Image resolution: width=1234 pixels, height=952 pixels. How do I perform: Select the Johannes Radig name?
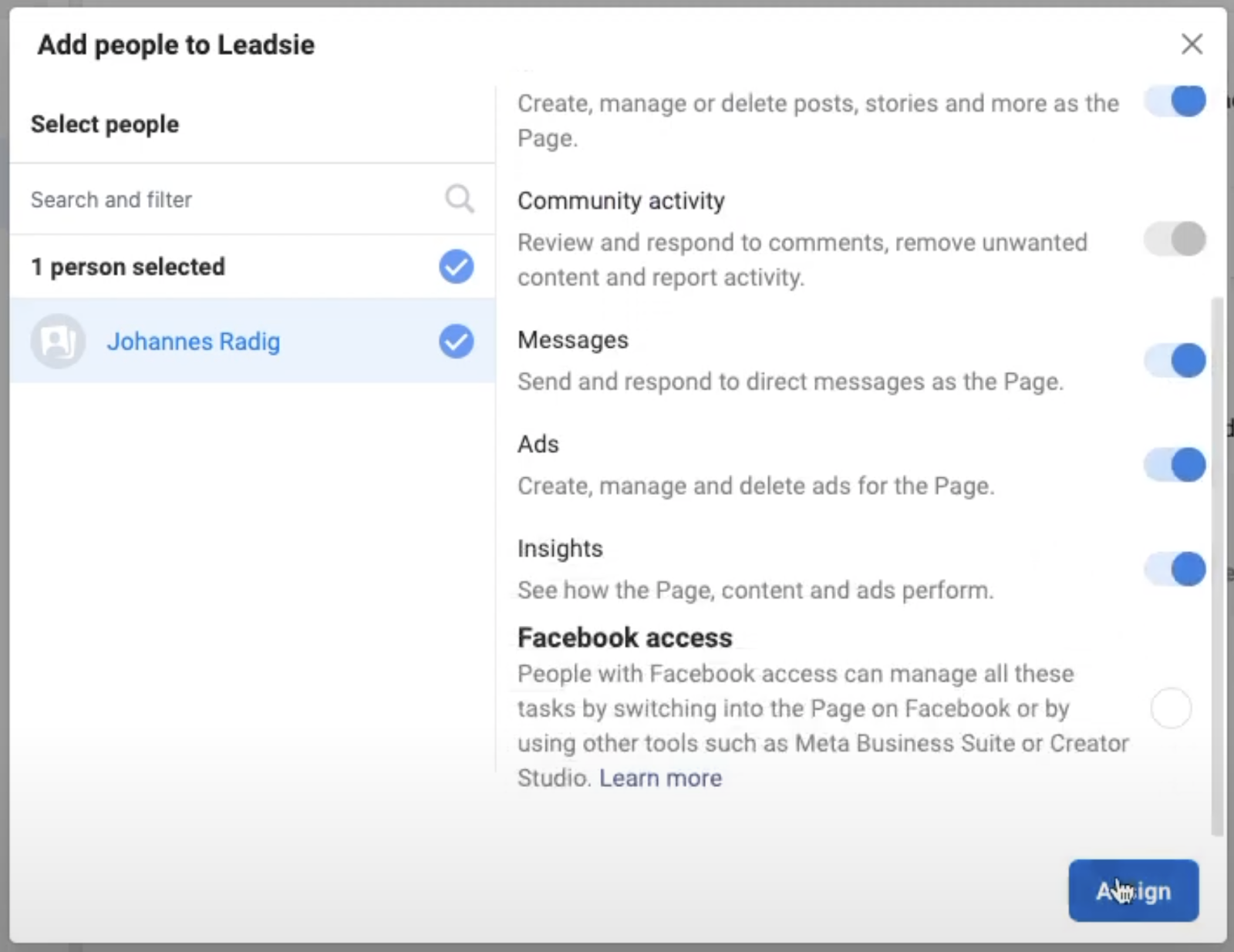click(194, 341)
